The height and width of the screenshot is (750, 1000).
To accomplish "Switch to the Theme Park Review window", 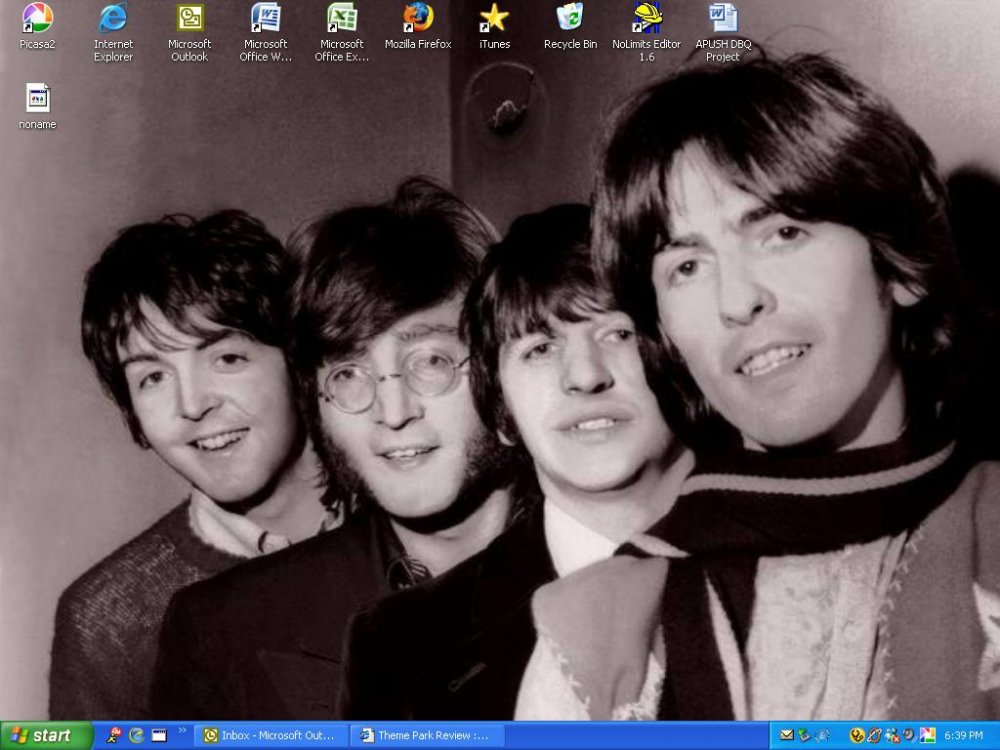I will 430,736.
